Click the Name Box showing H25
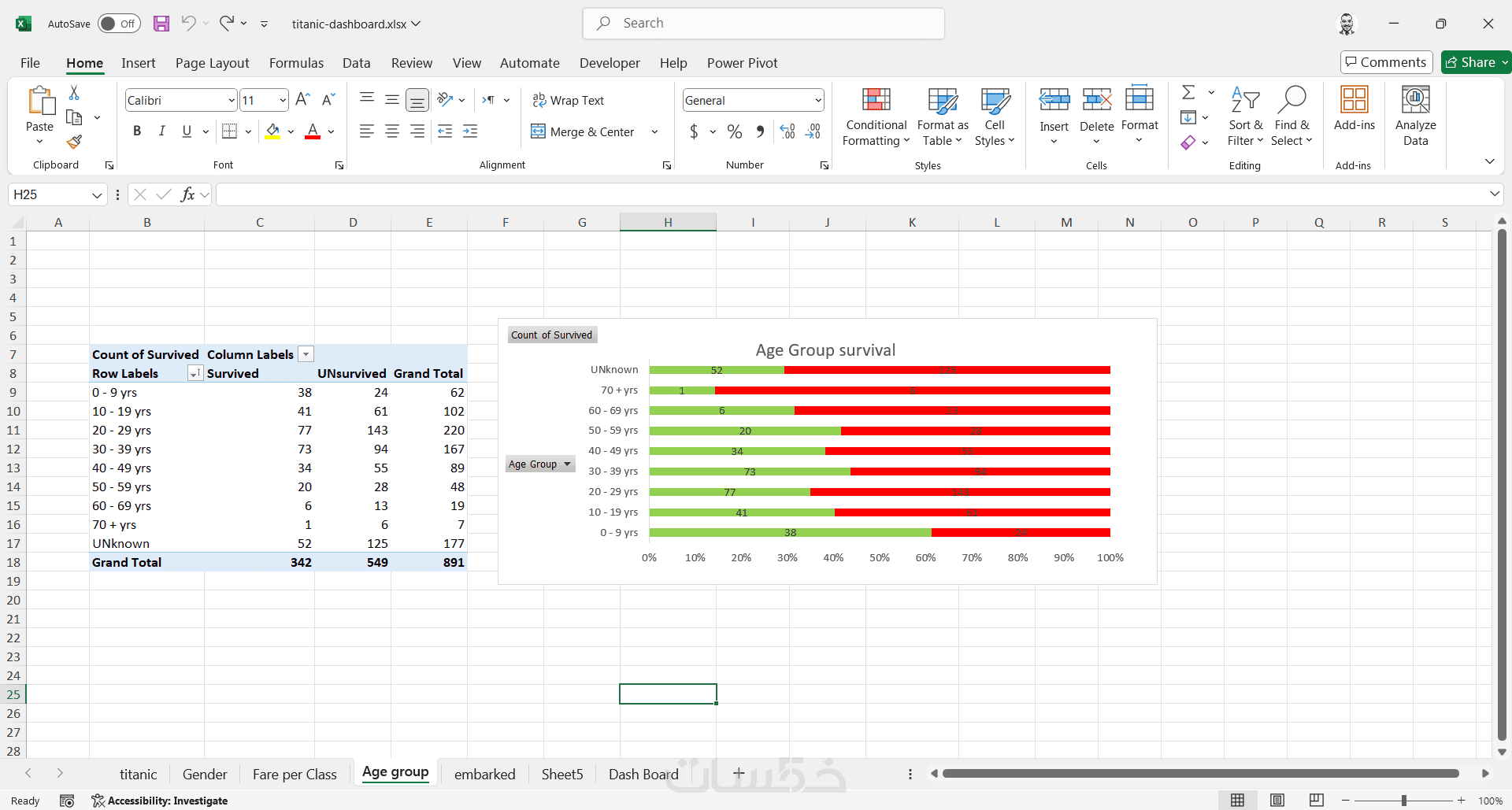The height and width of the screenshot is (810, 1512). coord(57,194)
